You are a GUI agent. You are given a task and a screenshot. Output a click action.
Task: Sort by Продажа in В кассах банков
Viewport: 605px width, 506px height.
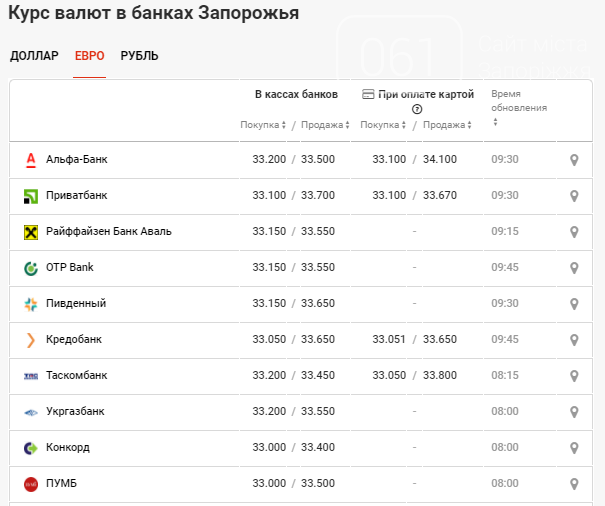pyautogui.click(x=325, y=125)
